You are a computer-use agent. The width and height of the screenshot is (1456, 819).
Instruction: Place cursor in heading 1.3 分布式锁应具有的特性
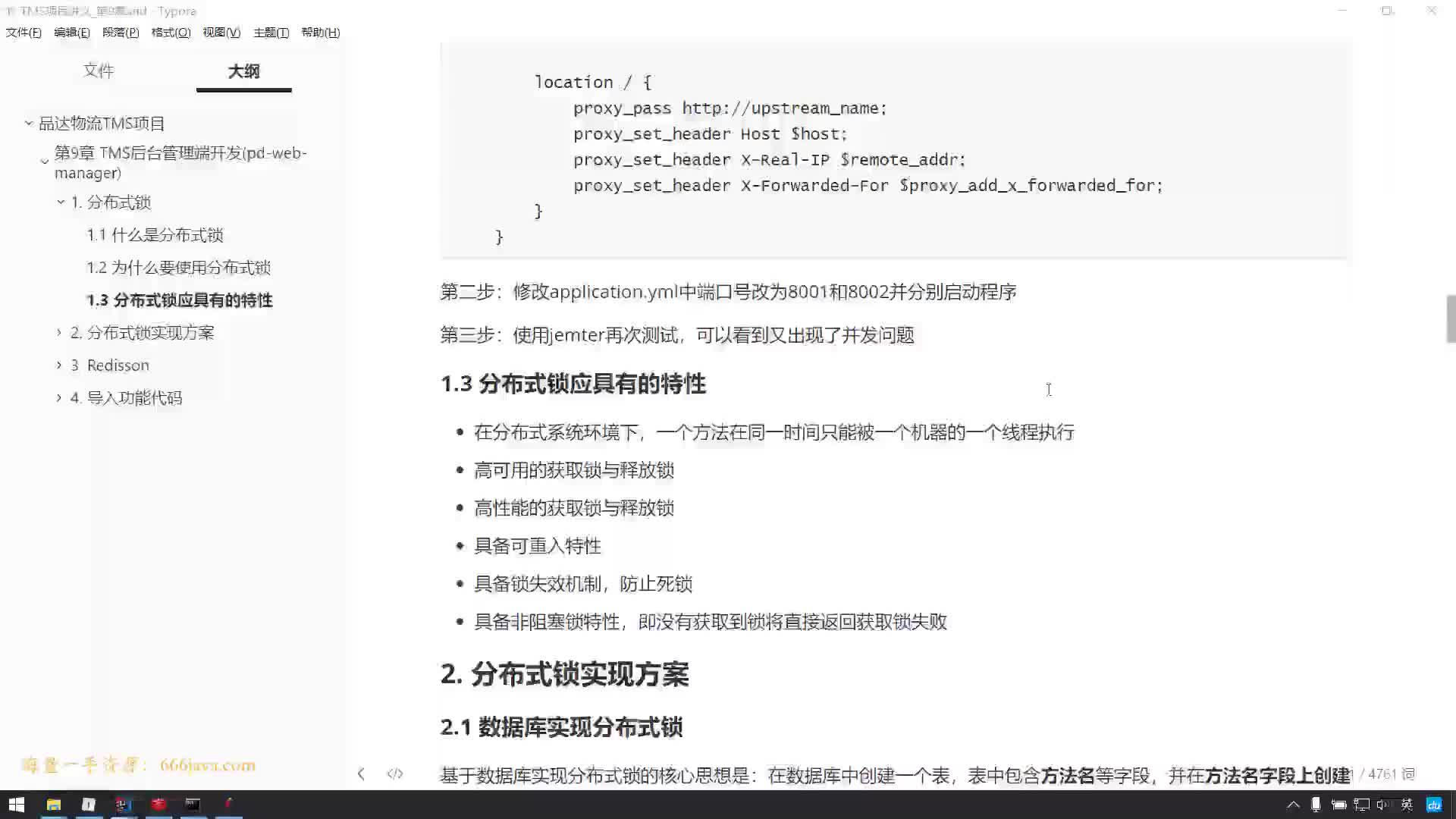coord(573,384)
